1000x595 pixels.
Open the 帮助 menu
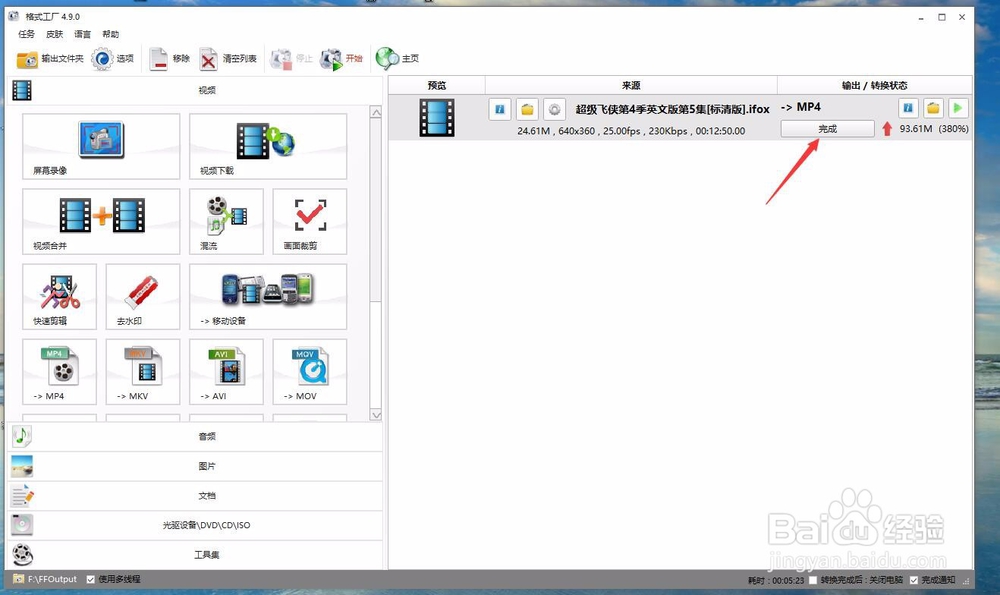pyautogui.click(x=110, y=34)
